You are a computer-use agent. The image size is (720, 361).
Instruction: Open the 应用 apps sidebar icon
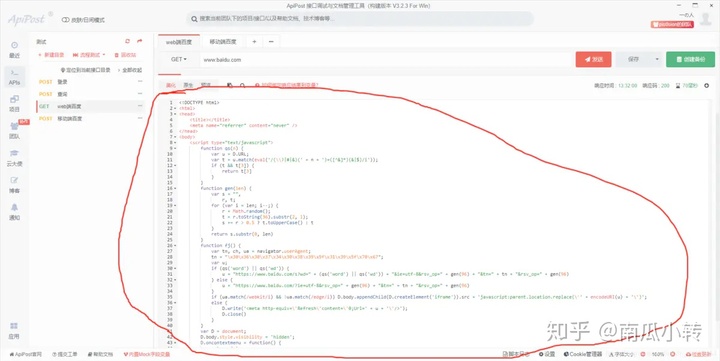click(14, 330)
